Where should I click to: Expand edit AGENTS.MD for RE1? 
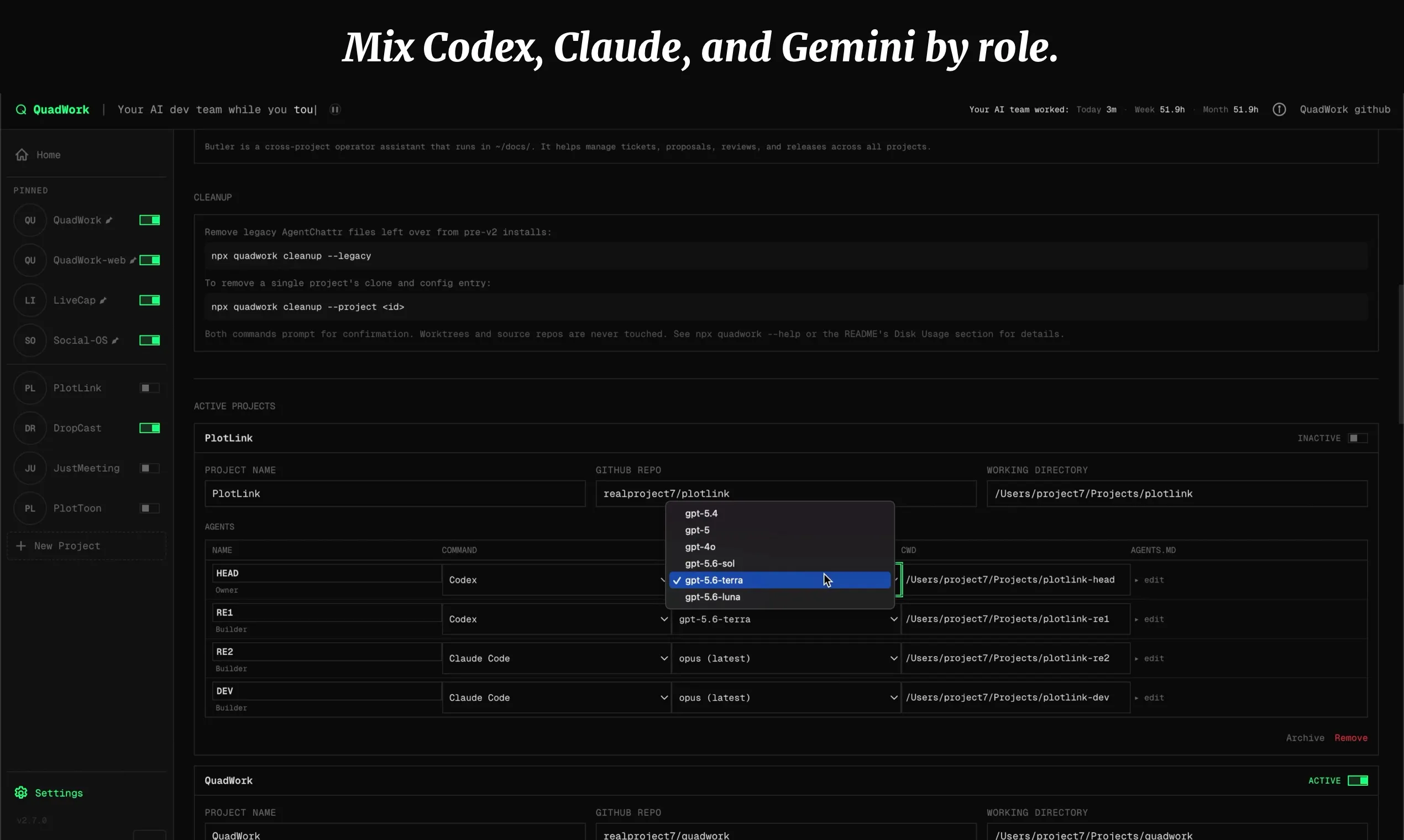(1149, 620)
